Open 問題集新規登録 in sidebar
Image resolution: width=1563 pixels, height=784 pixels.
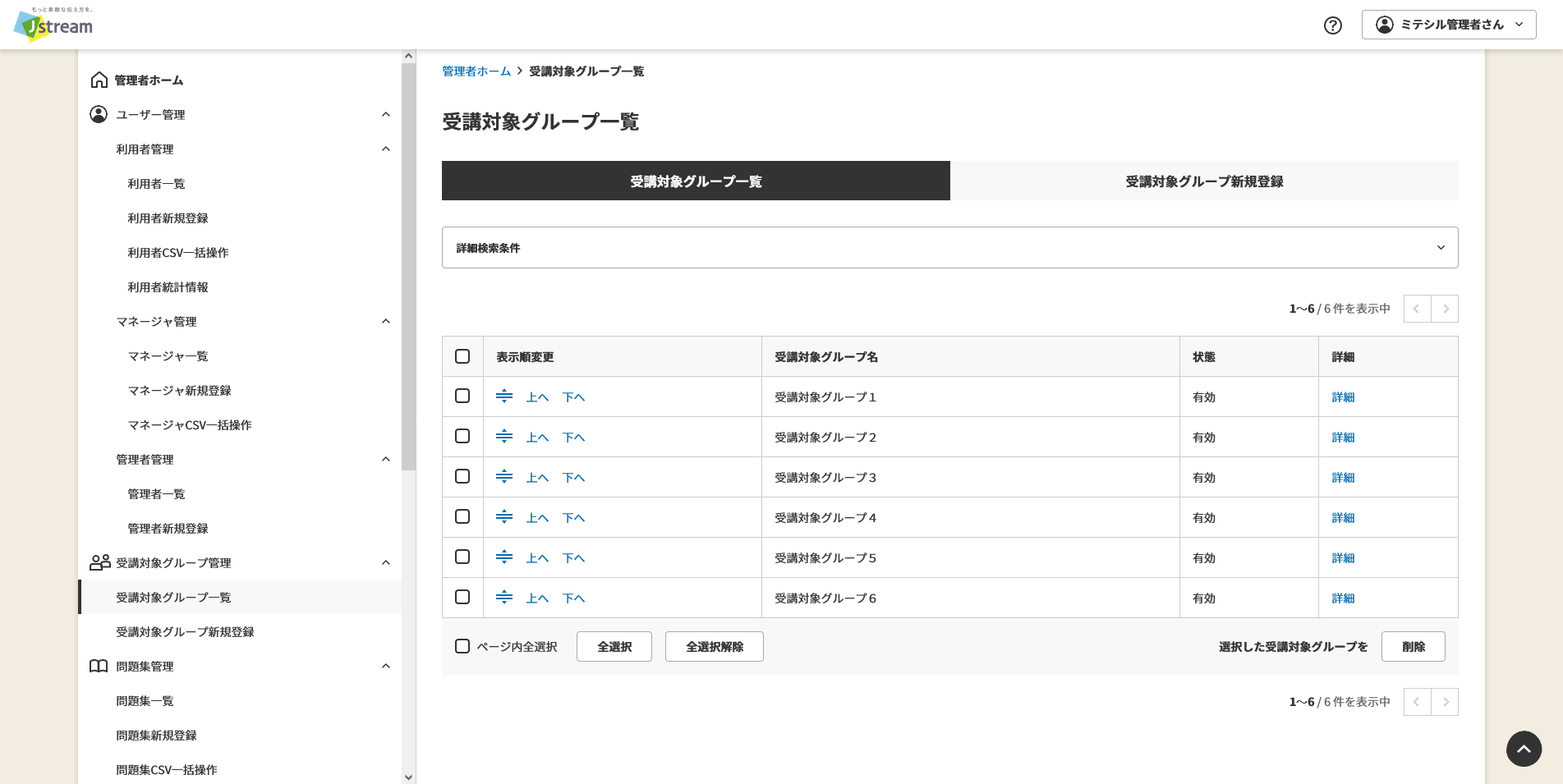click(x=156, y=736)
